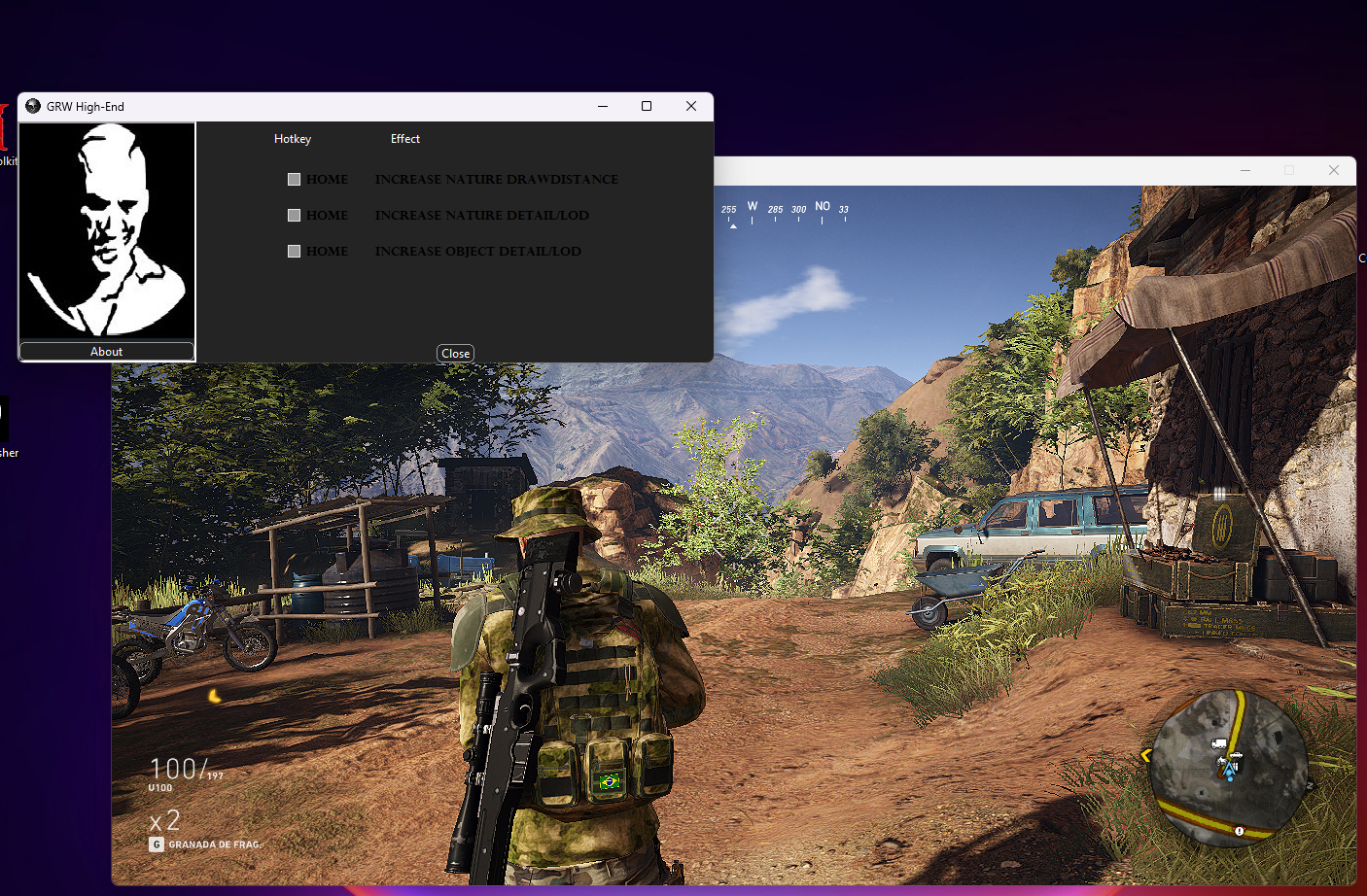Select the Hotkey column header

coord(293,139)
